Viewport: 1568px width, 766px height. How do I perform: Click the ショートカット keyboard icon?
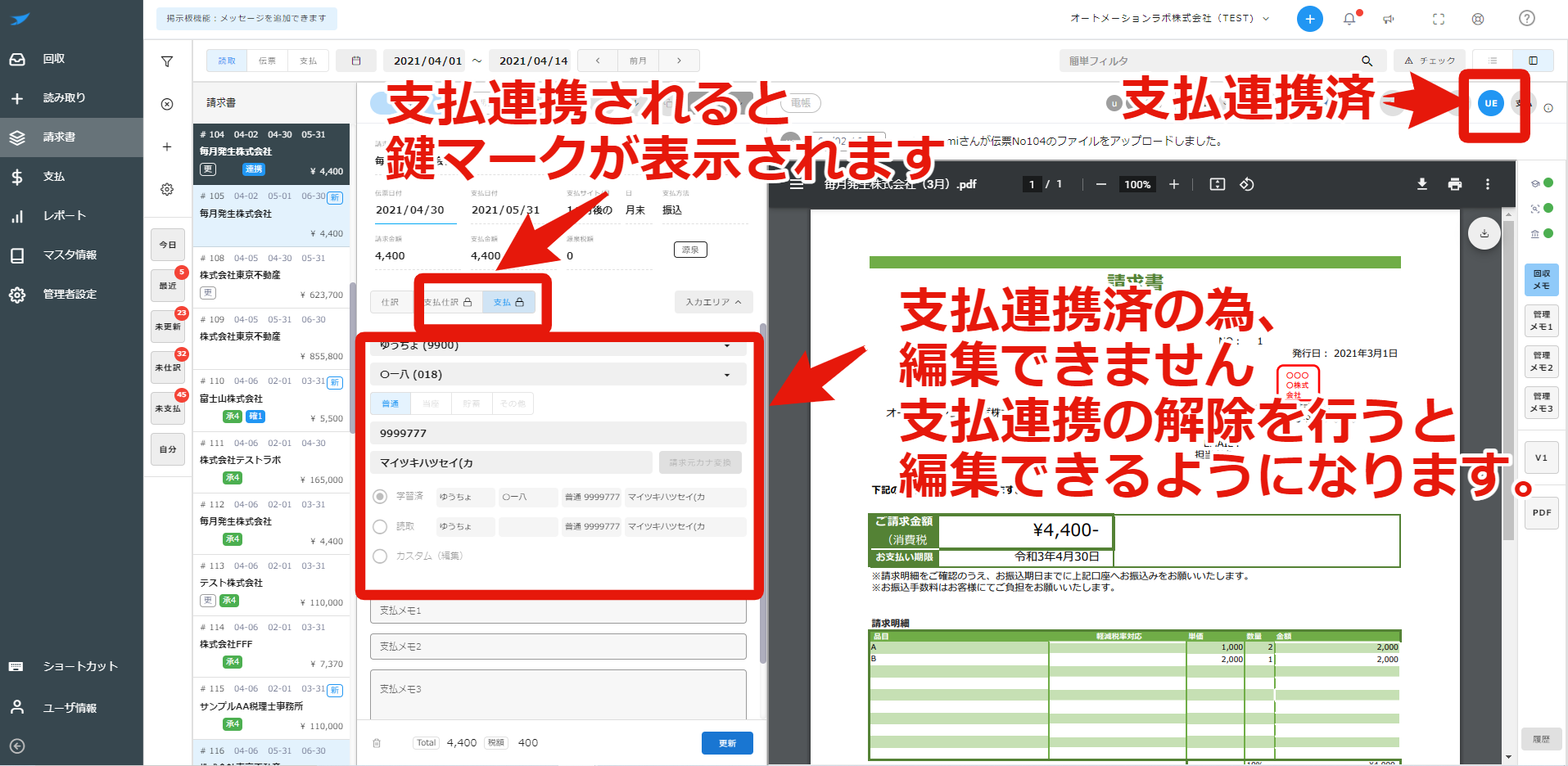(x=16, y=666)
